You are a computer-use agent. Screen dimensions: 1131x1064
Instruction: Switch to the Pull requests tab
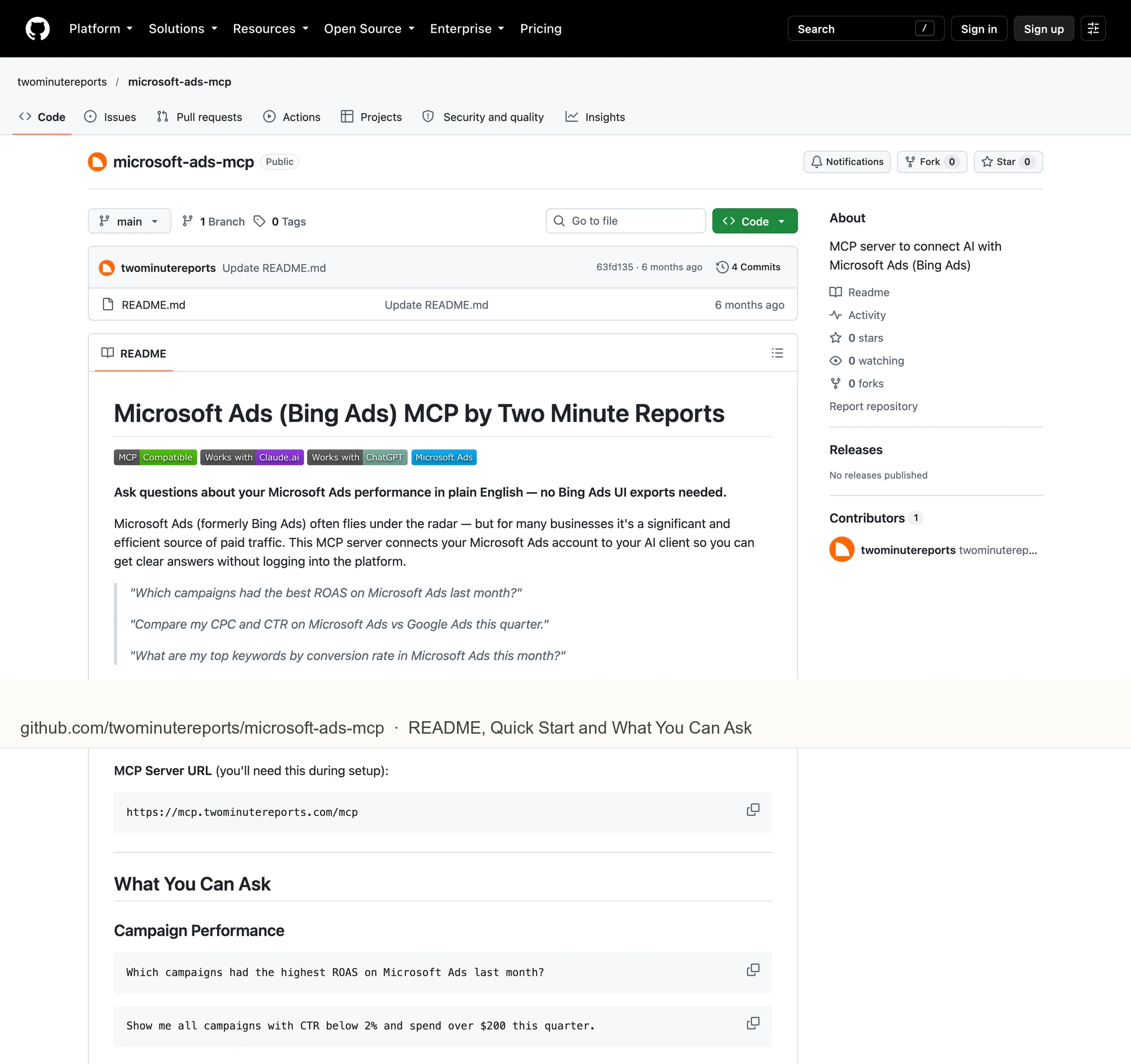coord(200,117)
